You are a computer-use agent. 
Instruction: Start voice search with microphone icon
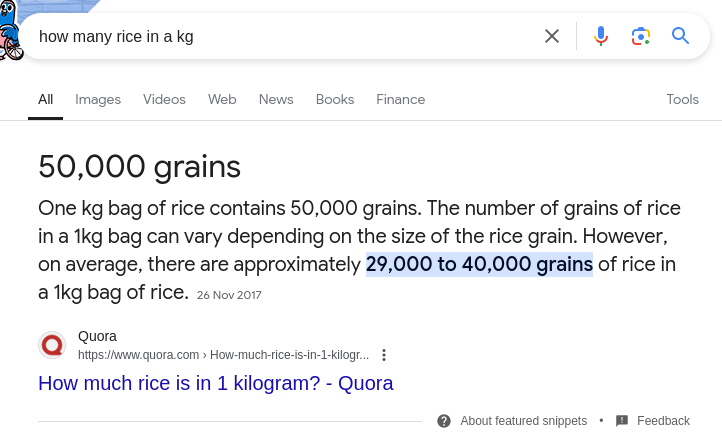[600, 36]
